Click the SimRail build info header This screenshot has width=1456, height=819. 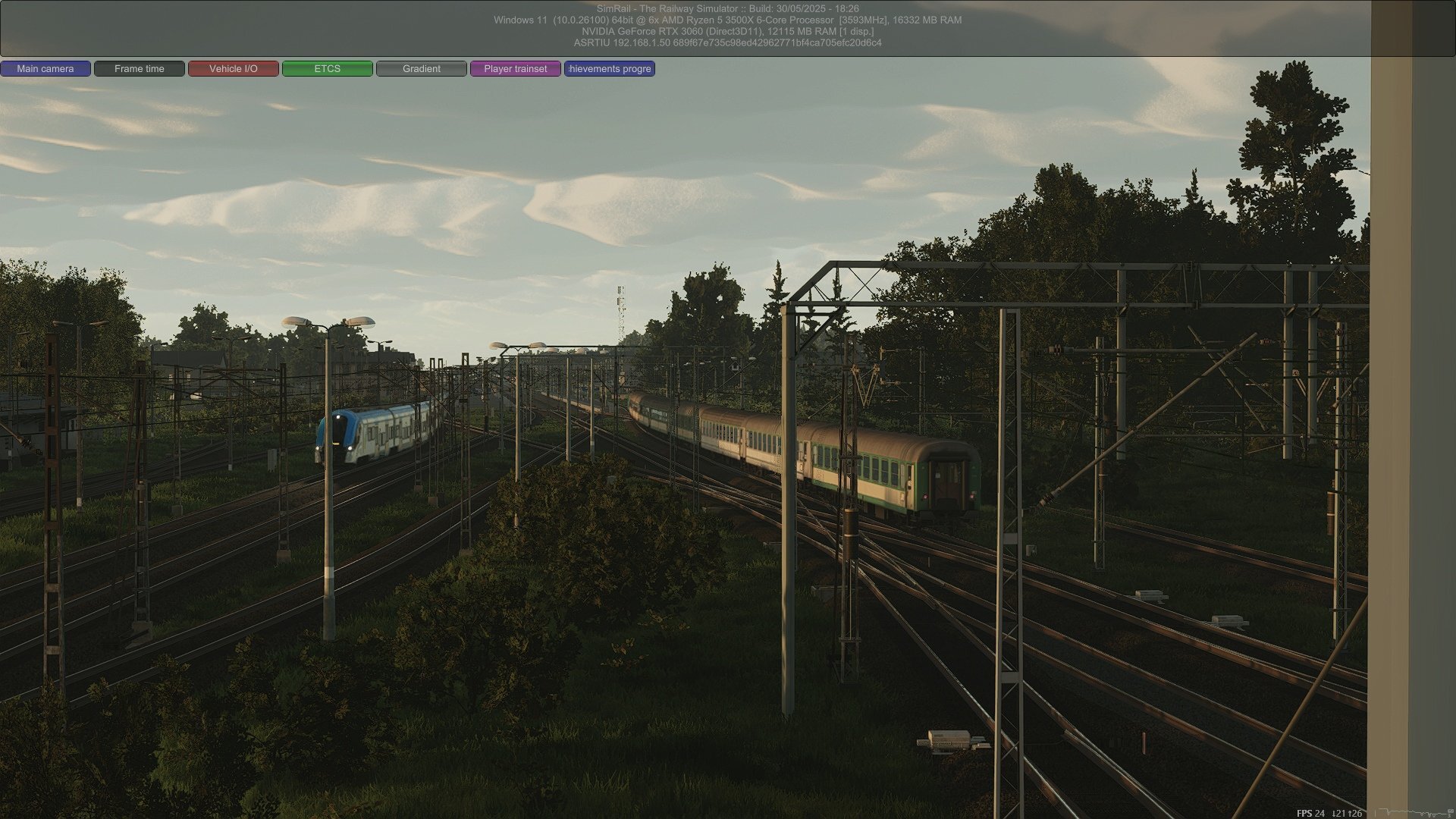point(727,8)
